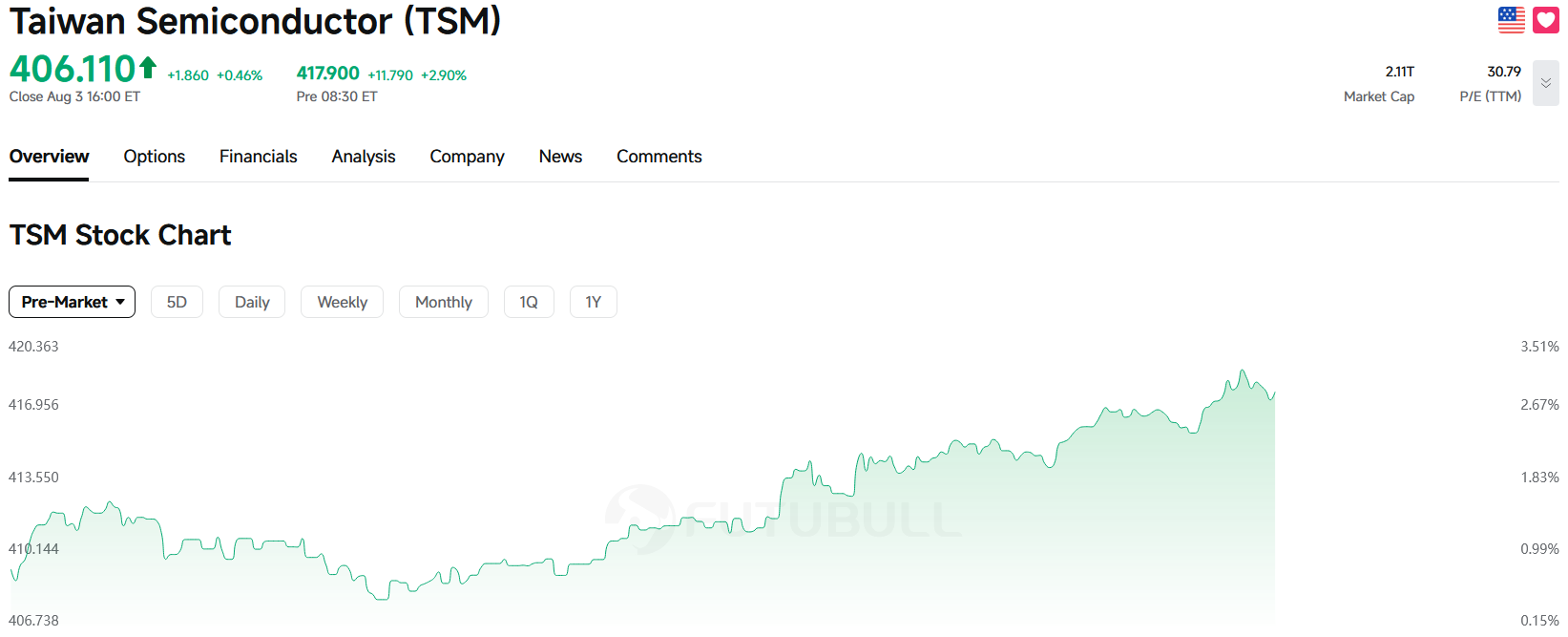The image size is (1568, 637).
Task: Click the 406.738 axis label
Action: pyautogui.click(x=33, y=621)
